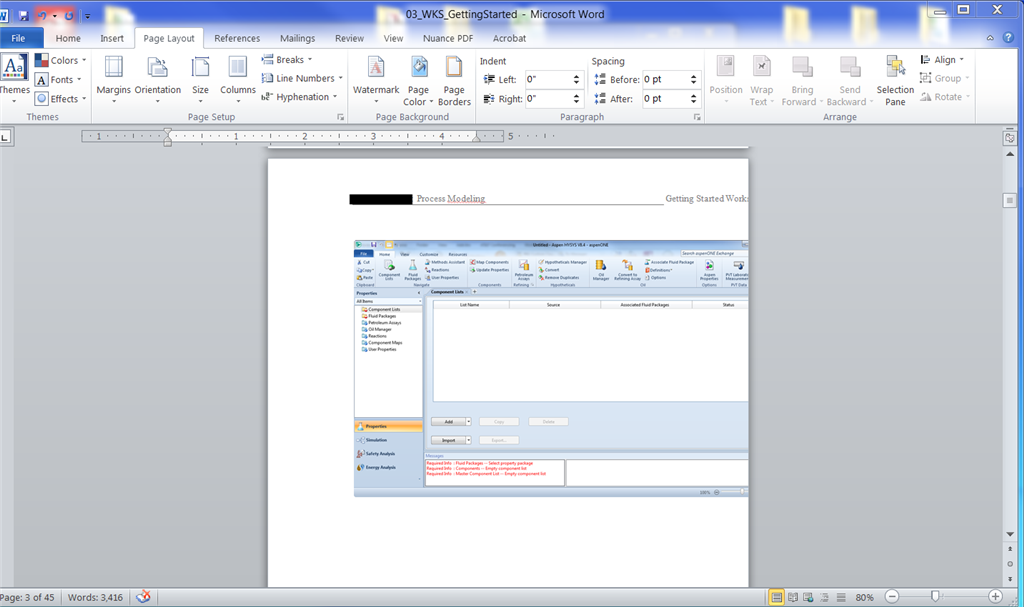
Task: Minimize the ribbon with the caret icon
Action: pyautogui.click(x=990, y=38)
